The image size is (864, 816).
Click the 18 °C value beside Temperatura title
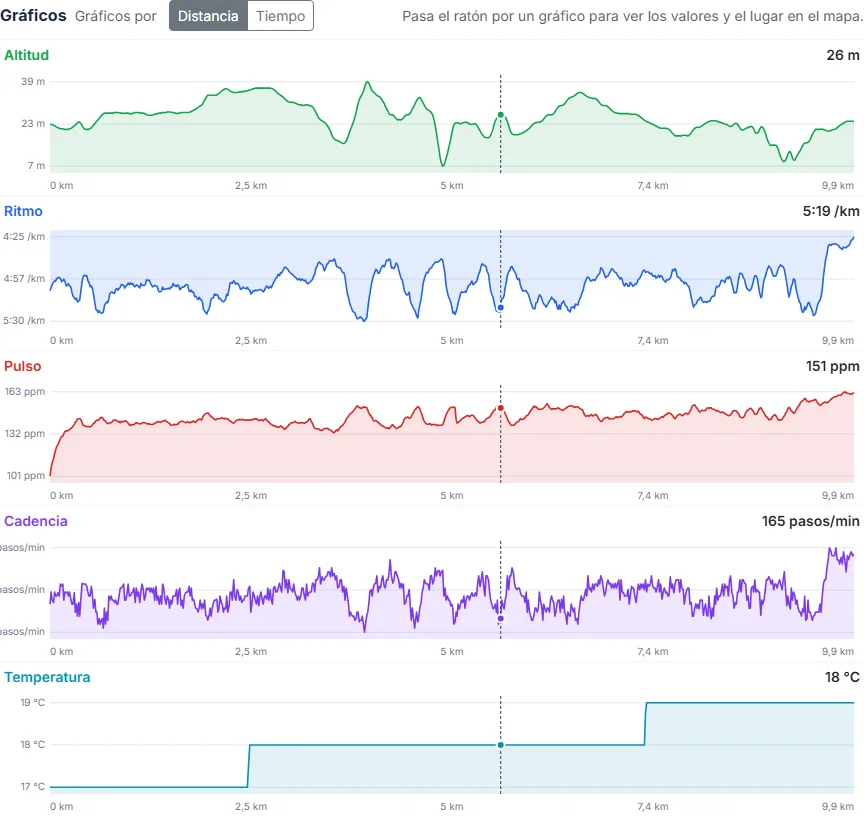pos(842,677)
